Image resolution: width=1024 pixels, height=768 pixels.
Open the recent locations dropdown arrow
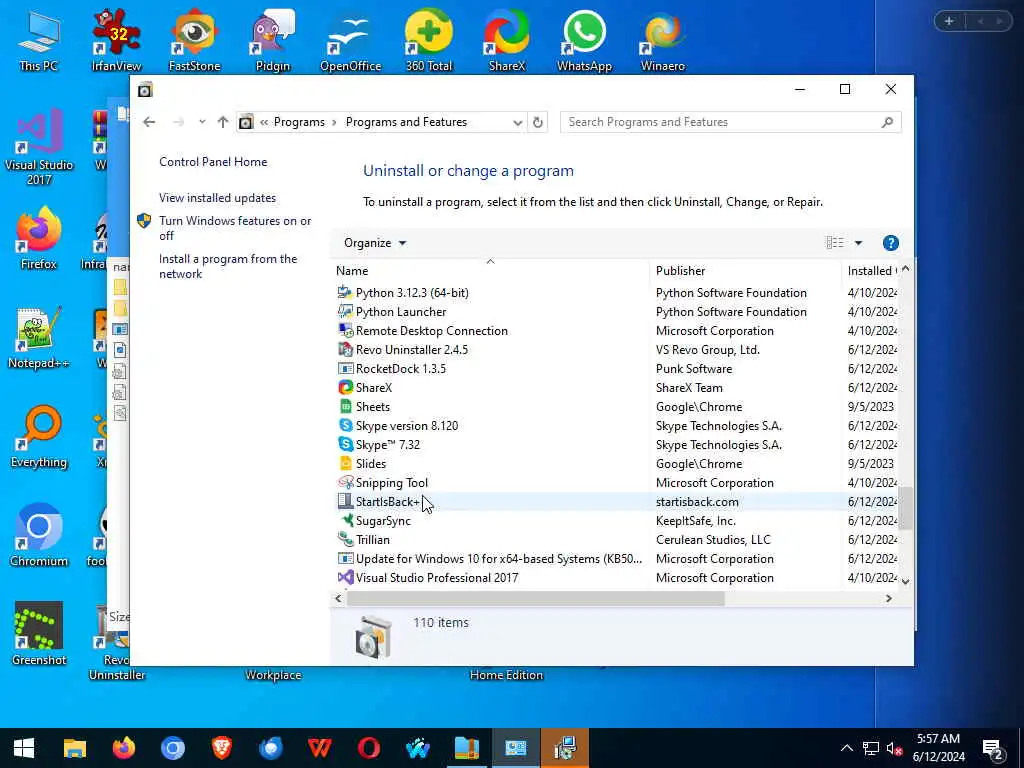[x=202, y=122]
